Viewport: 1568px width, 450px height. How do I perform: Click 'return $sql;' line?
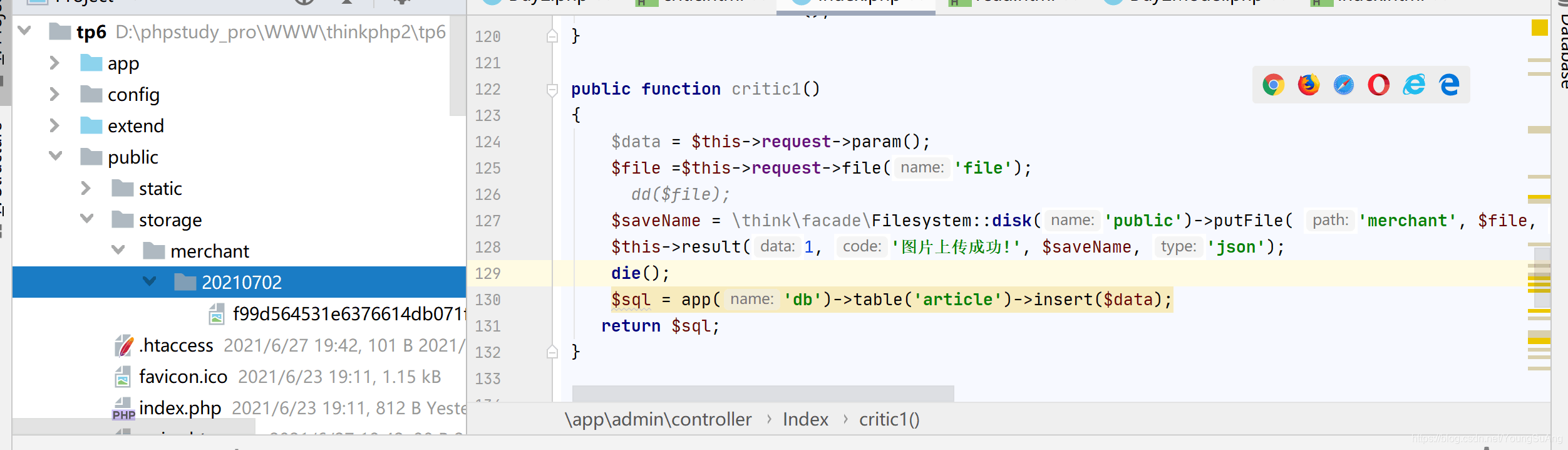click(x=661, y=326)
